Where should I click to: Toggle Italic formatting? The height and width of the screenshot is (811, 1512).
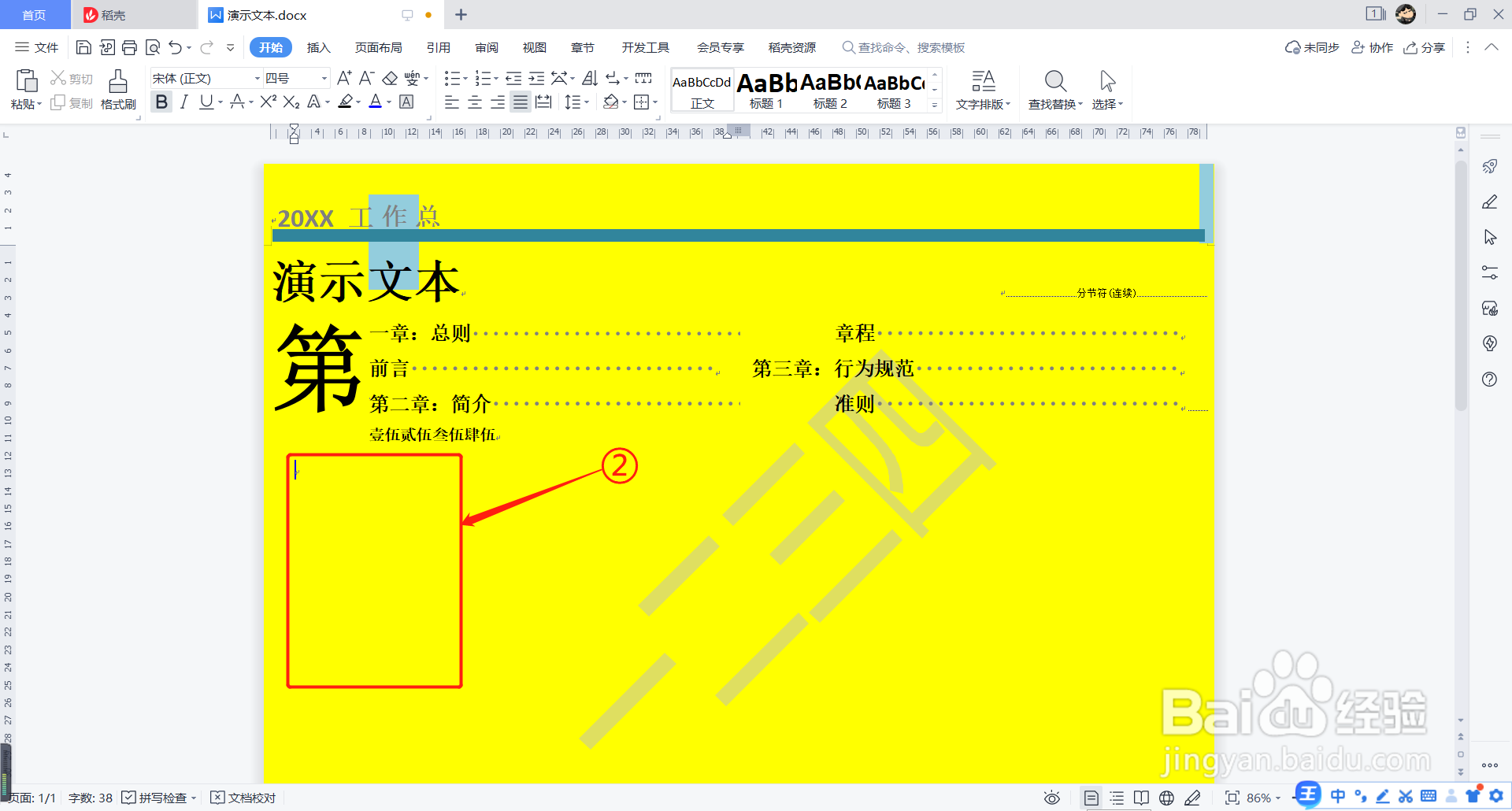[x=183, y=102]
